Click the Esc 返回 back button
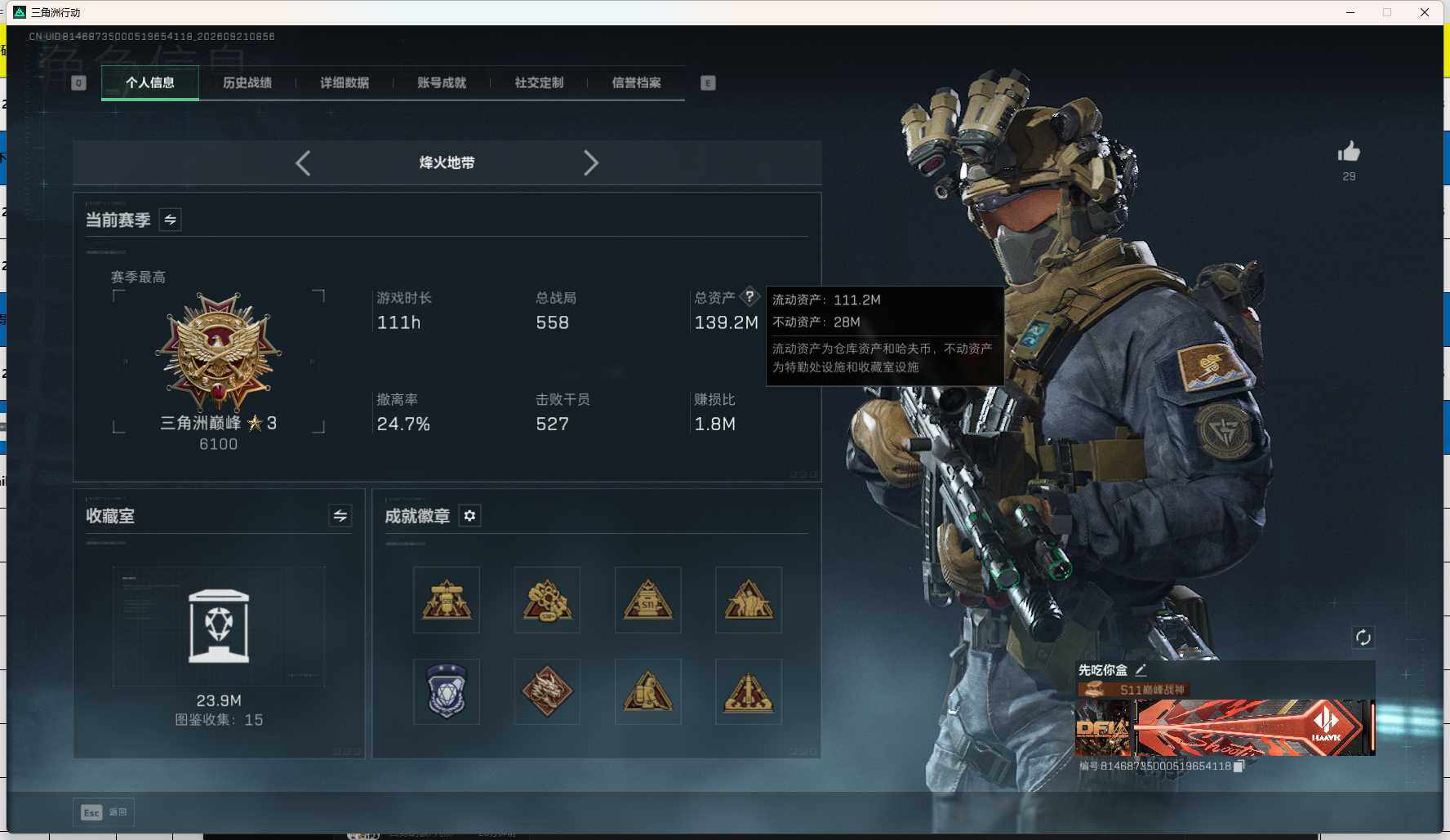1450x840 pixels. [104, 812]
